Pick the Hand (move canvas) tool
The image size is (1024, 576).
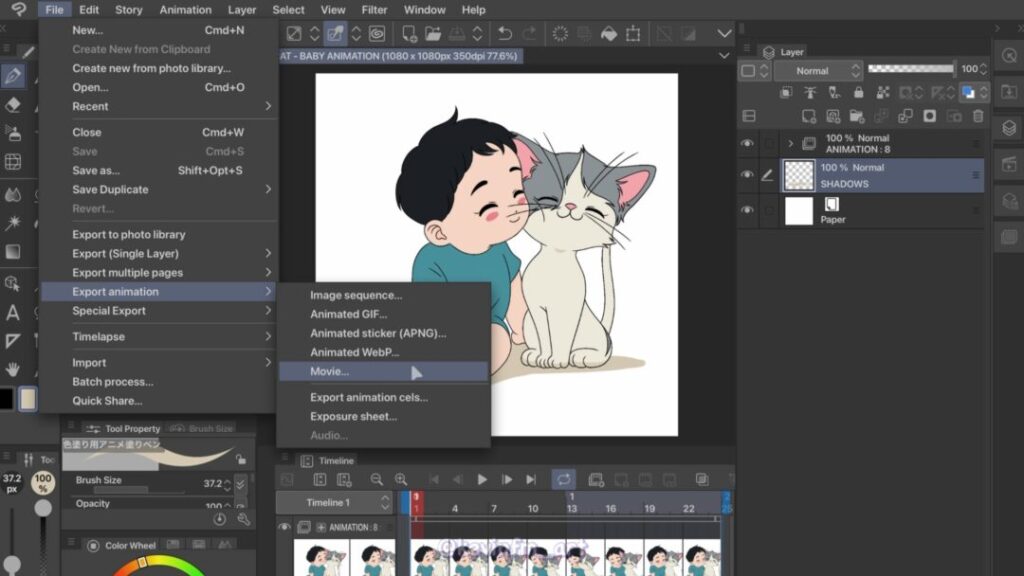pyautogui.click(x=13, y=369)
